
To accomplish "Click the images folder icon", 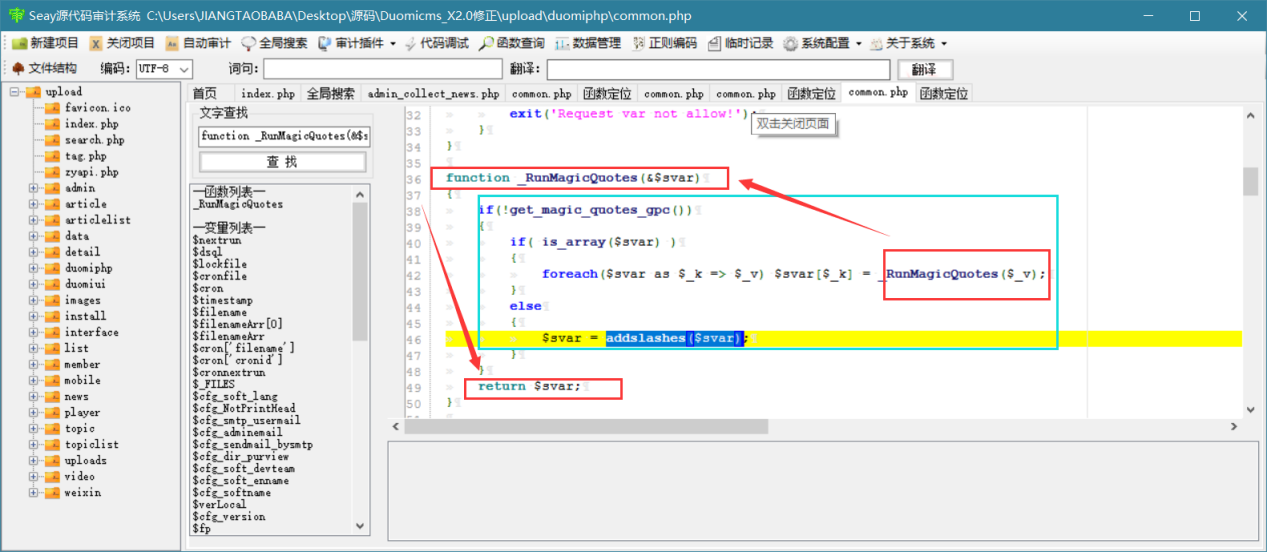I will point(52,300).
